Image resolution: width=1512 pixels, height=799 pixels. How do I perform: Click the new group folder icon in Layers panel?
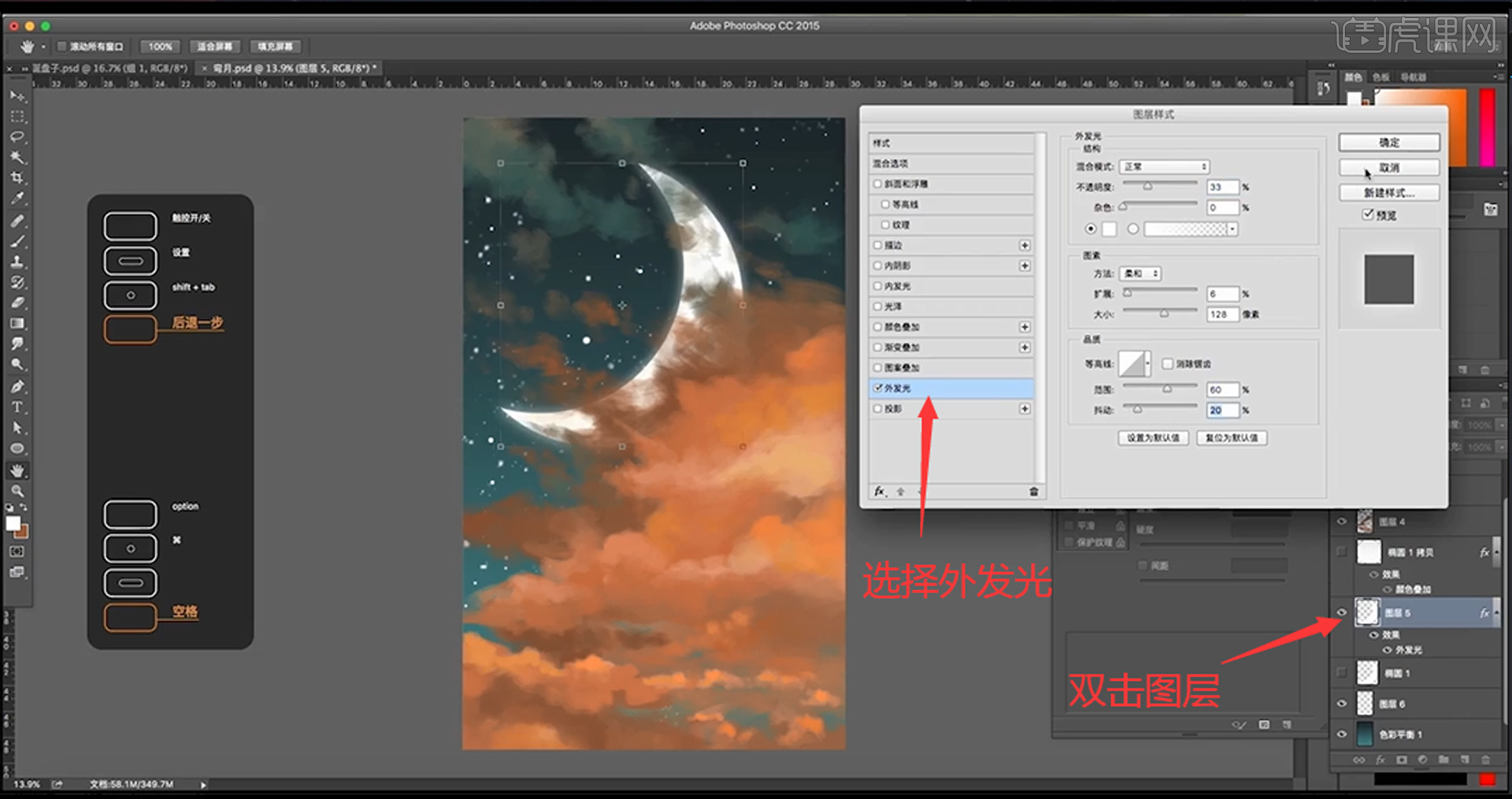pyautogui.click(x=1443, y=760)
